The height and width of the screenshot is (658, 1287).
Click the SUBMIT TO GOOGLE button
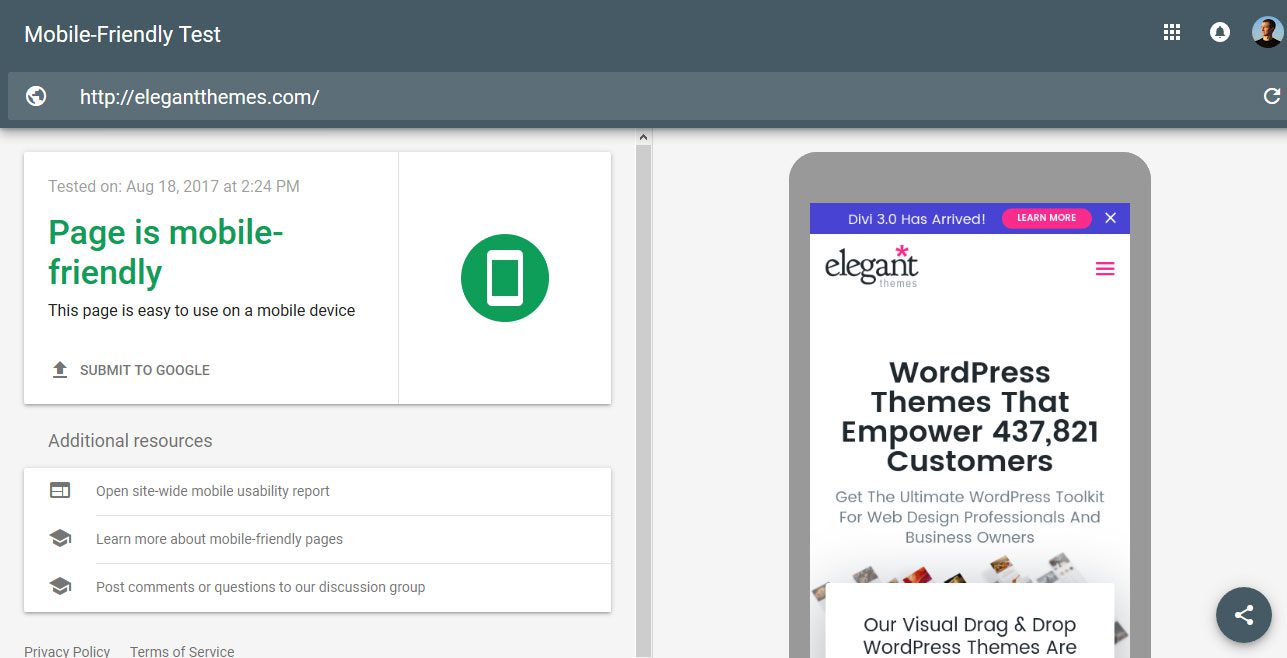point(144,369)
